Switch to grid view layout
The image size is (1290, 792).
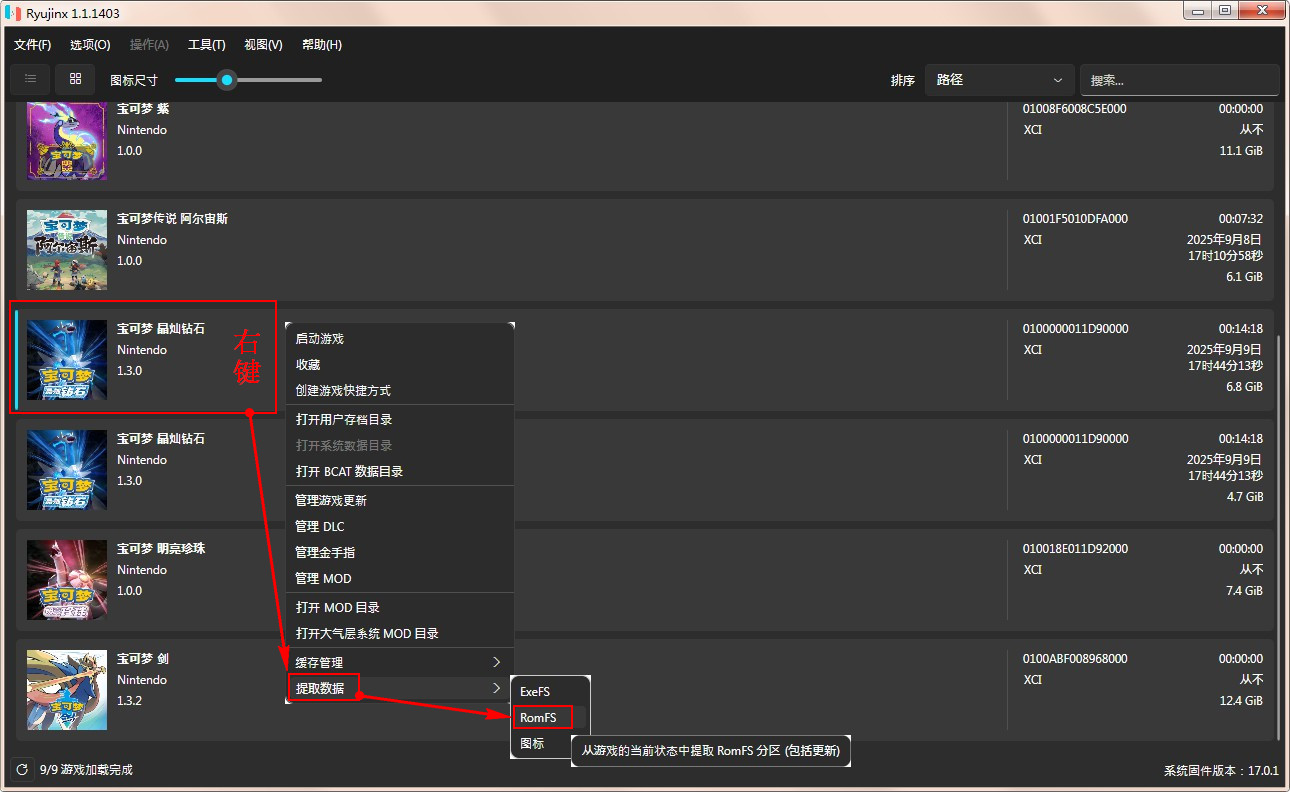[x=75, y=79]
